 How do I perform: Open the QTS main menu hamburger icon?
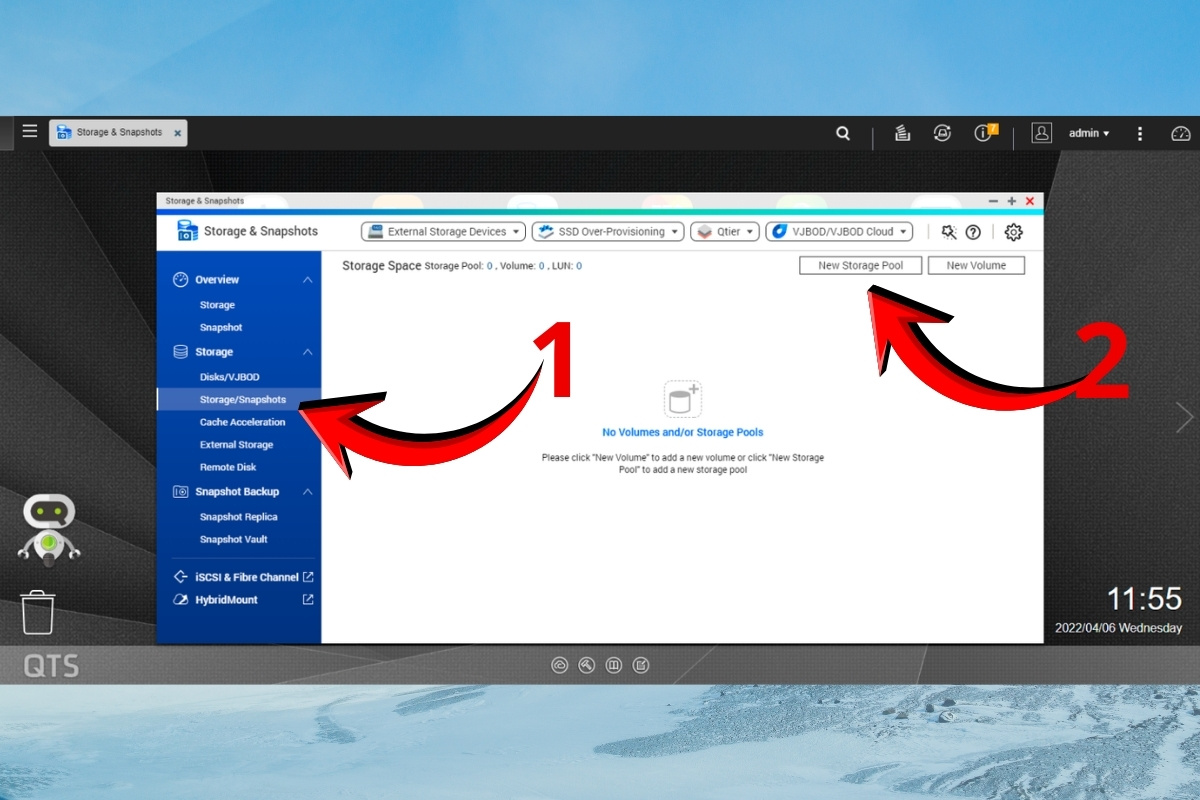click(30, 131)
